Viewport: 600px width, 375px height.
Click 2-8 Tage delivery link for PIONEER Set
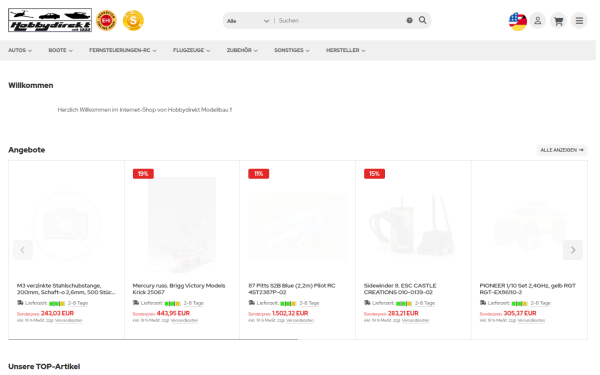[x=541, y=303]
